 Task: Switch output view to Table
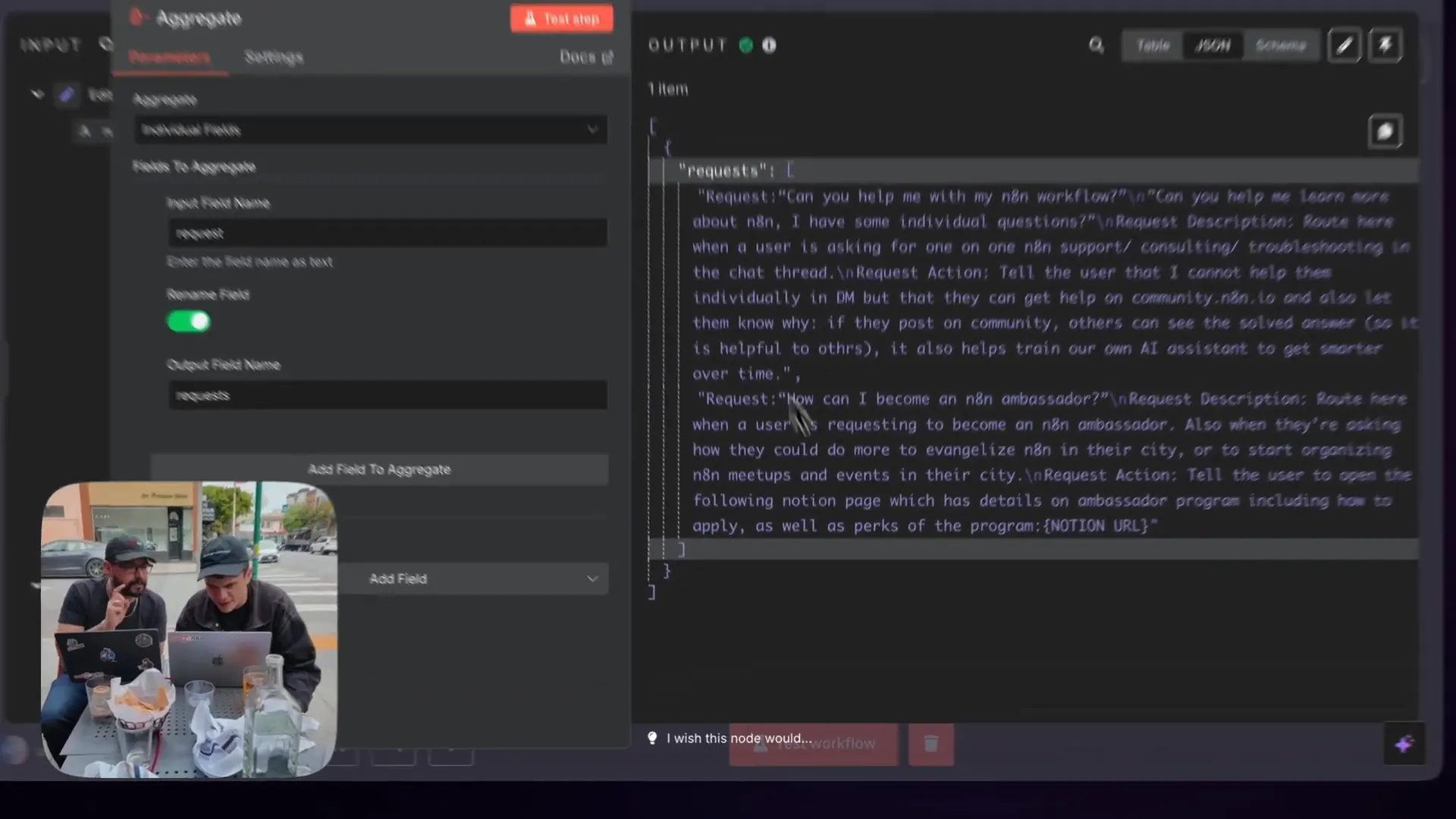(x=1153, y=45)
